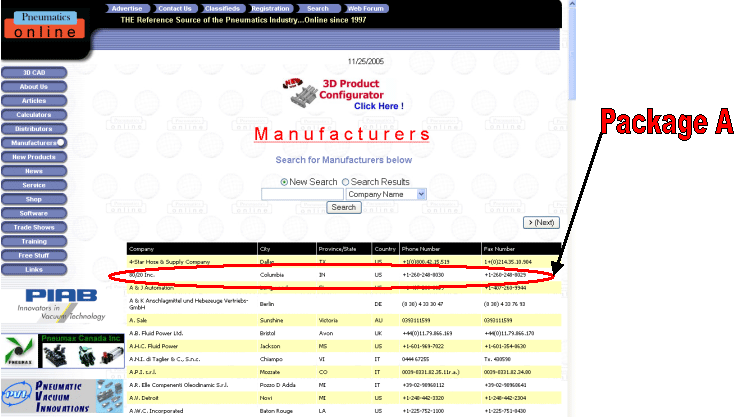
Task: Open the Search top menu tab
Action: pyautogui.click(x=318, y=8)
